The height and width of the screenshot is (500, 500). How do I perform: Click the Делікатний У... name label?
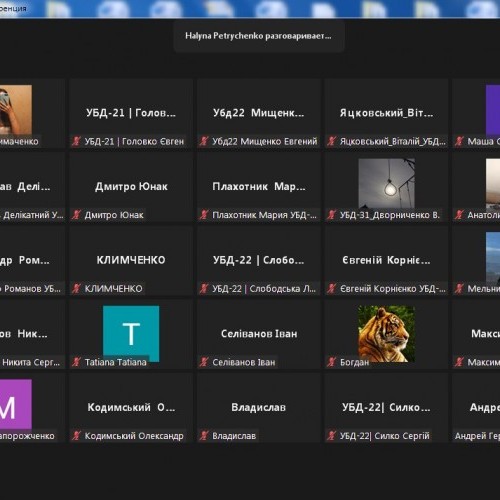tap(32, 215)
